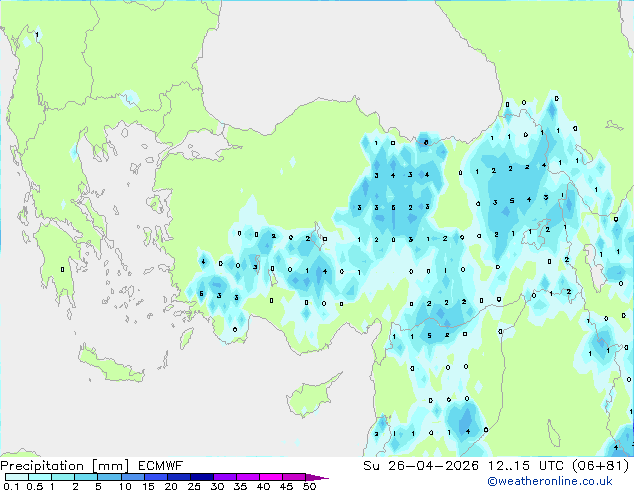Click the 40–45 mm magenta legend swatch
This screenshot has height=490, width=634.
pyautogui.click(x=271, y=477)
